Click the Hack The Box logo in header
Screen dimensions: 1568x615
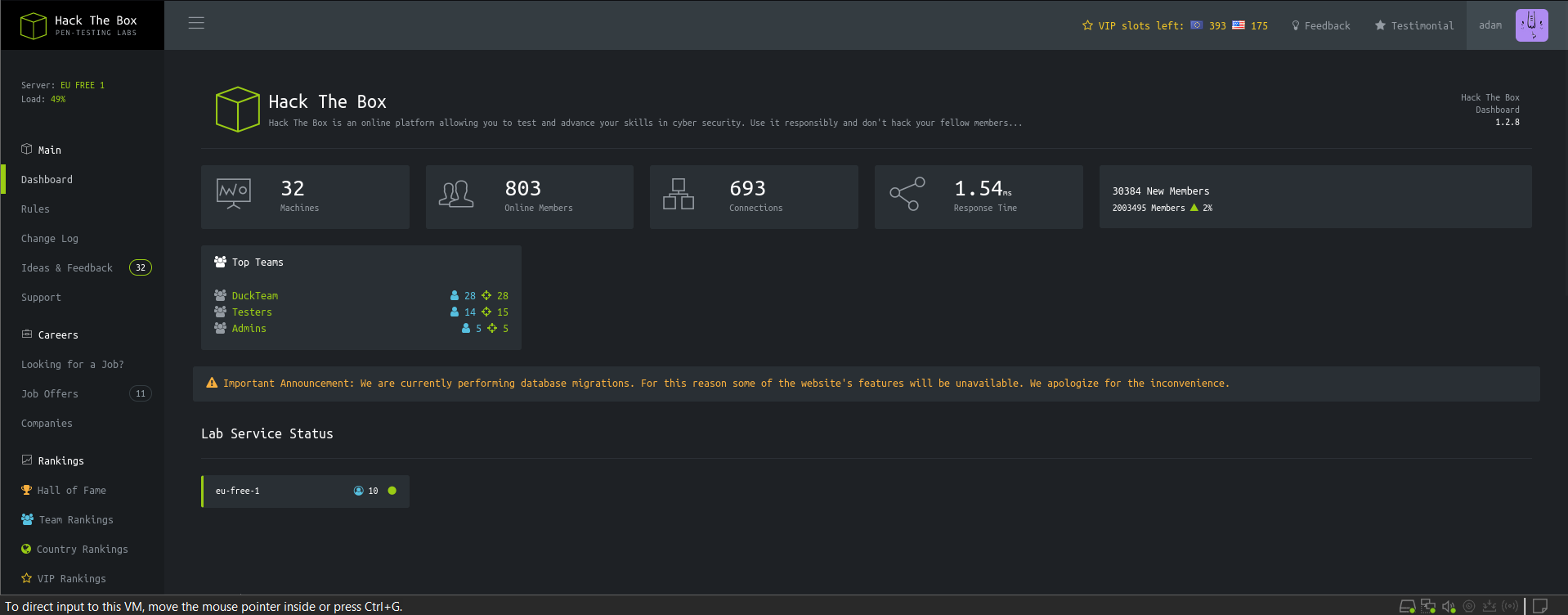click(78, 25)
